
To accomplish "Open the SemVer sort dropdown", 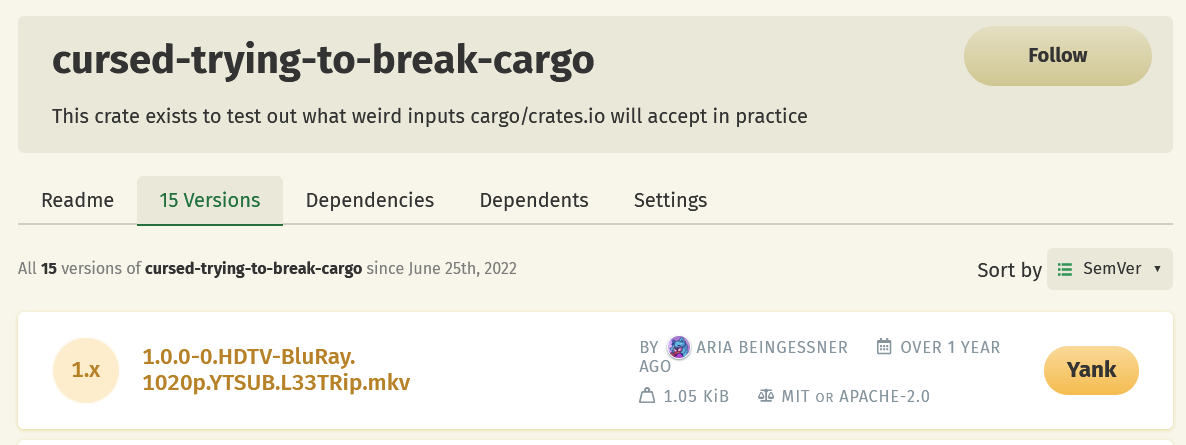I will click(1109, 269).
